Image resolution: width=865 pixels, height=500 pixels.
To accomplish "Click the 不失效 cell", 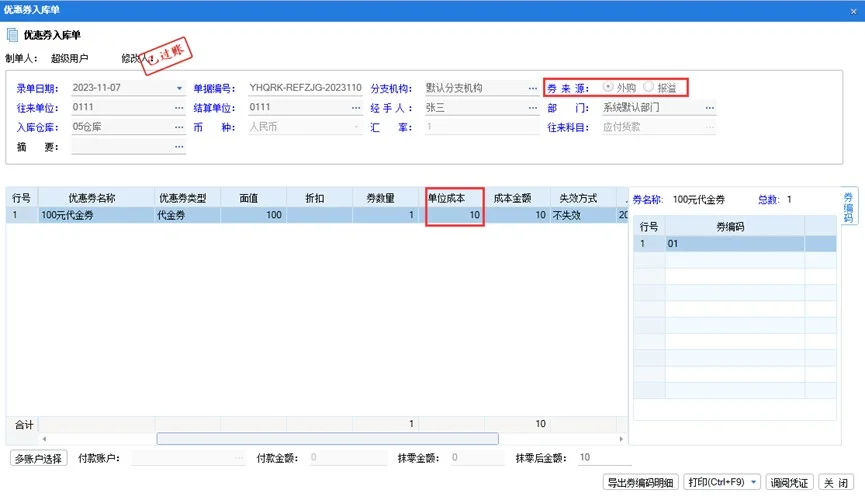I will click(583, 215).
